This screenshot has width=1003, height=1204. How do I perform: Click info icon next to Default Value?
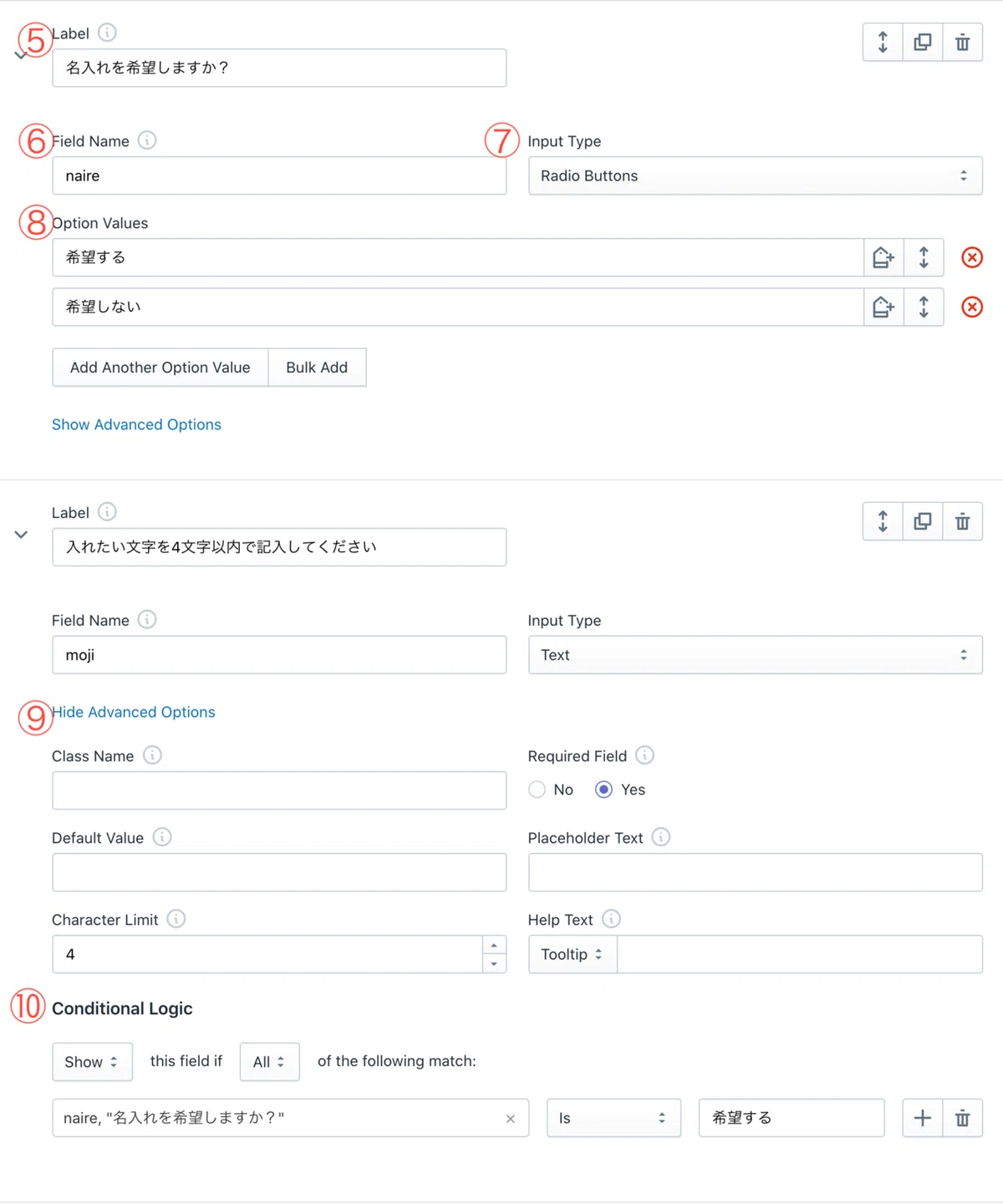162,837
